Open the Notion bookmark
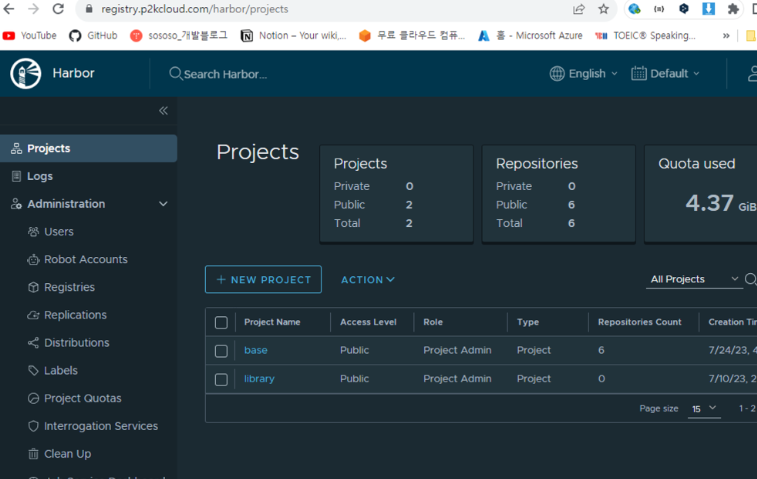Screen dimensions: 757x479 click(294, 36)
